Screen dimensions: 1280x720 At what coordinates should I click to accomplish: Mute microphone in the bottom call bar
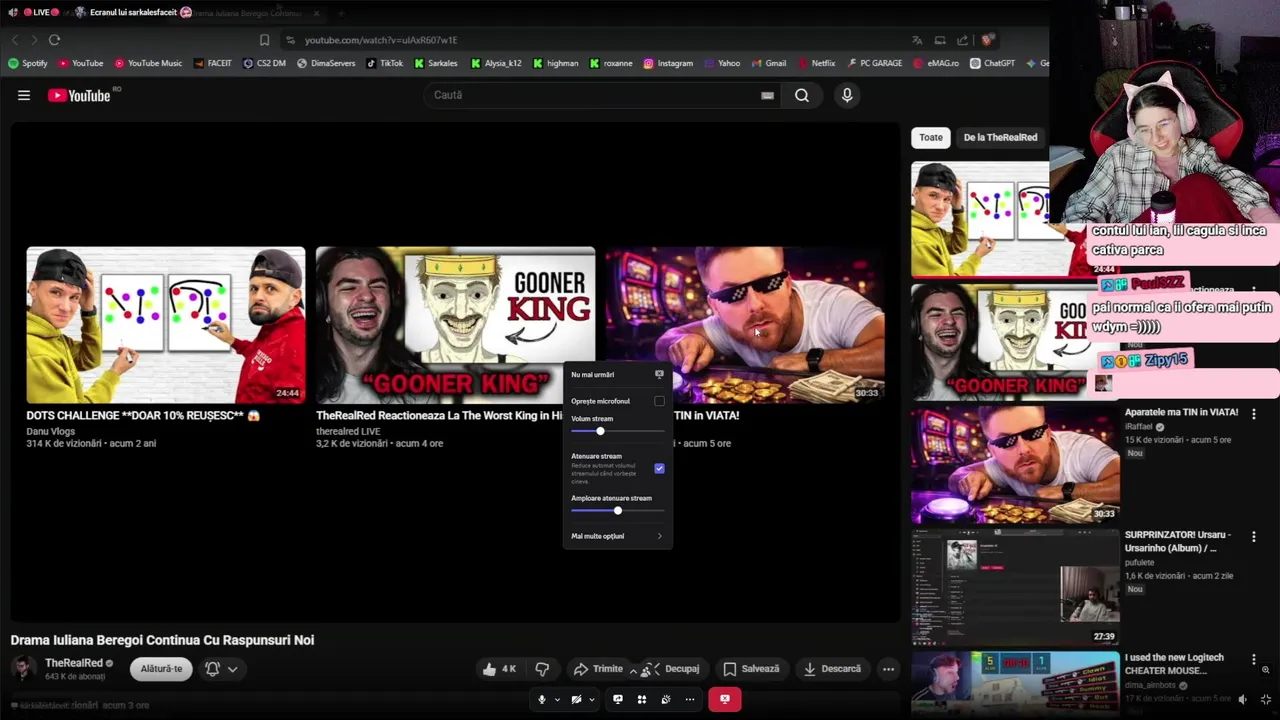tap(542, 700)
